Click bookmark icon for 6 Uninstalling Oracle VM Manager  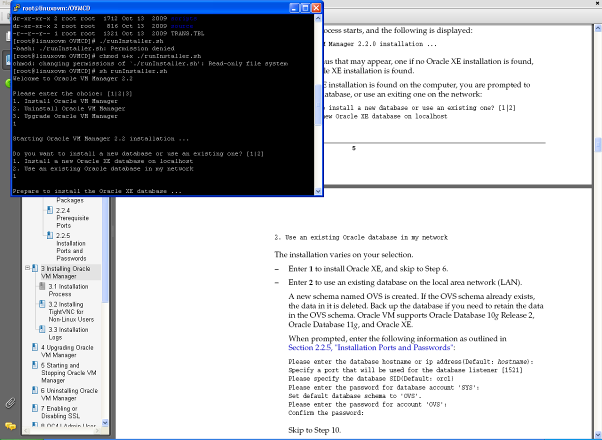tap(35, 390)
